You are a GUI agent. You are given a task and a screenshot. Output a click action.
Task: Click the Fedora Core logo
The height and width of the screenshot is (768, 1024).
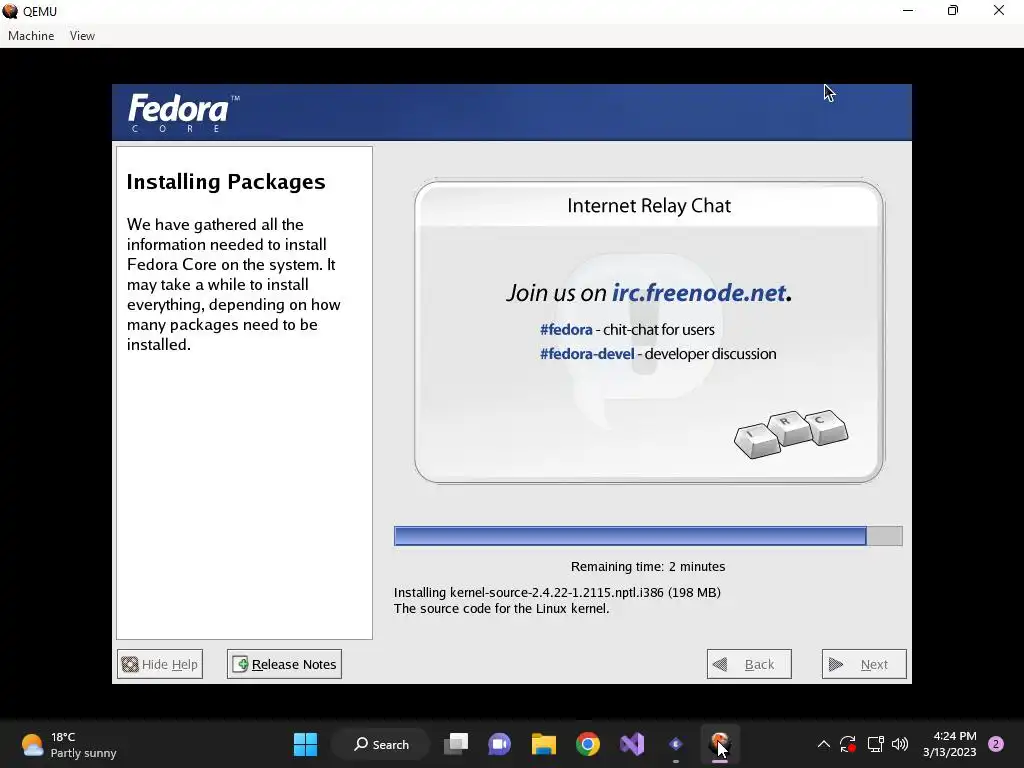tap(183, 112)
